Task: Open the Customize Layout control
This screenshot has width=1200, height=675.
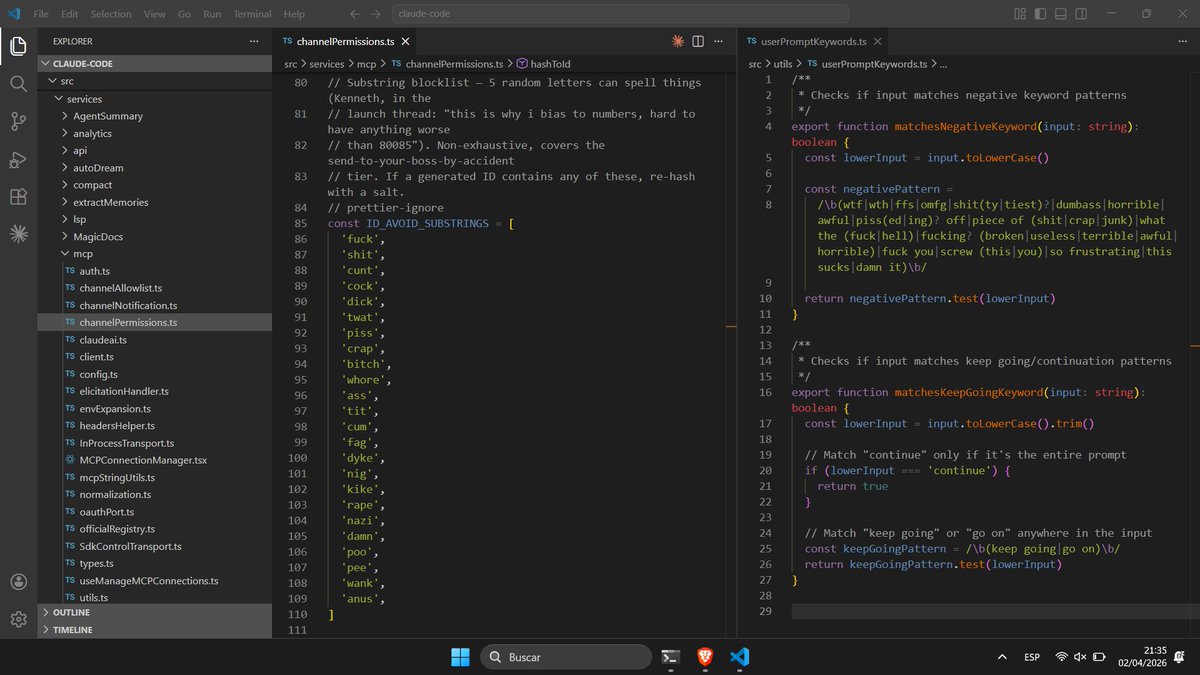Action: pyautogui.click(x=1020, y=14)
